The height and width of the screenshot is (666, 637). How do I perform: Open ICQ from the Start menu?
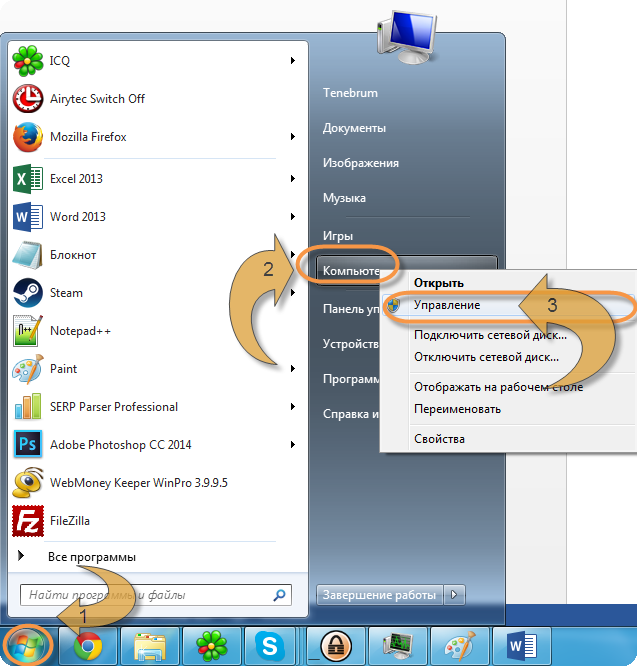(153, 61)
